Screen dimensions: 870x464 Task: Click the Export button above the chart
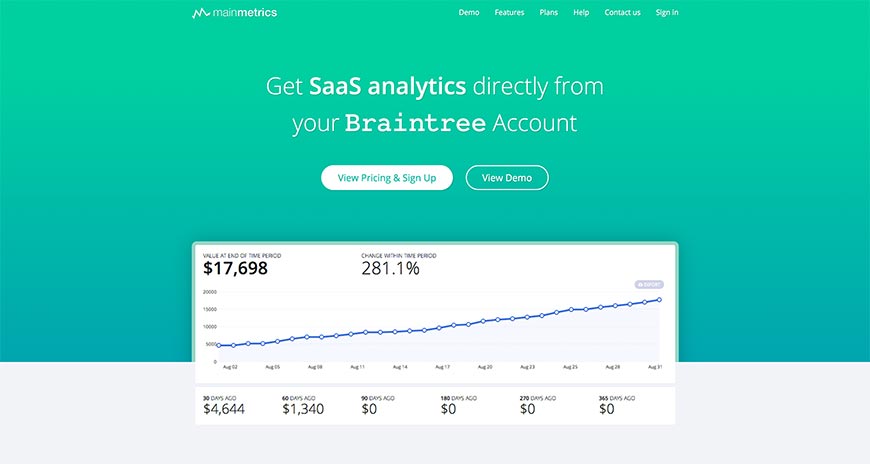pyautogui.click(x=649, y=284)
